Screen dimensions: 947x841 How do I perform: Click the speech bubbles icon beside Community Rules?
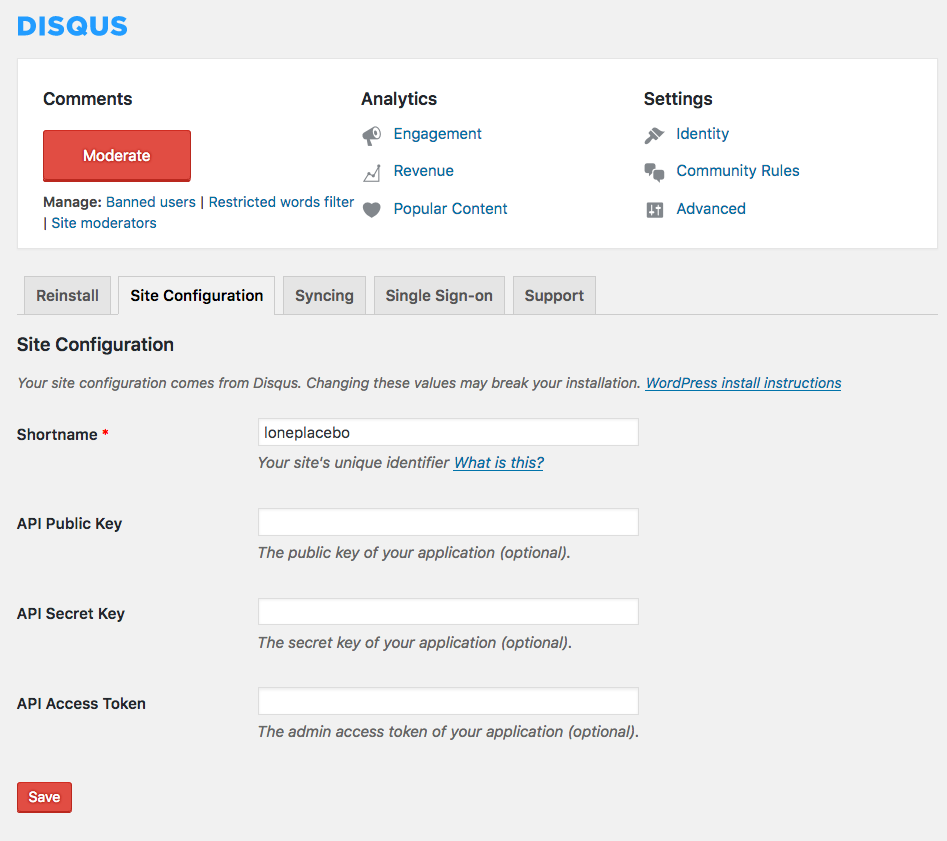click(x=654, y=172)
